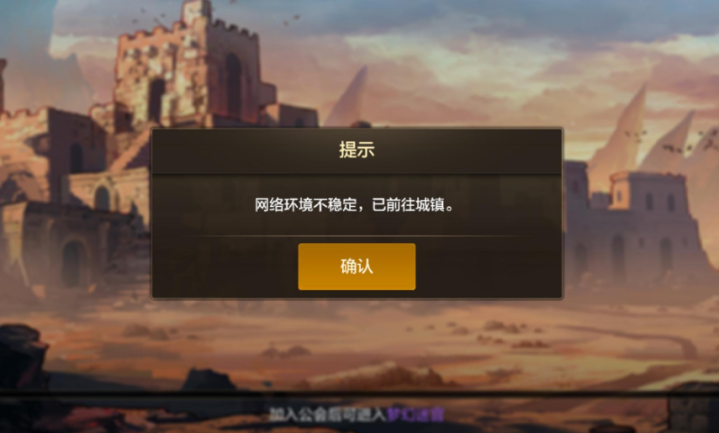This screenshot has height=433, width=719.
Task: Click the orange 确认 confirm button
Action: pyautogui.click(x=357, y=266)
